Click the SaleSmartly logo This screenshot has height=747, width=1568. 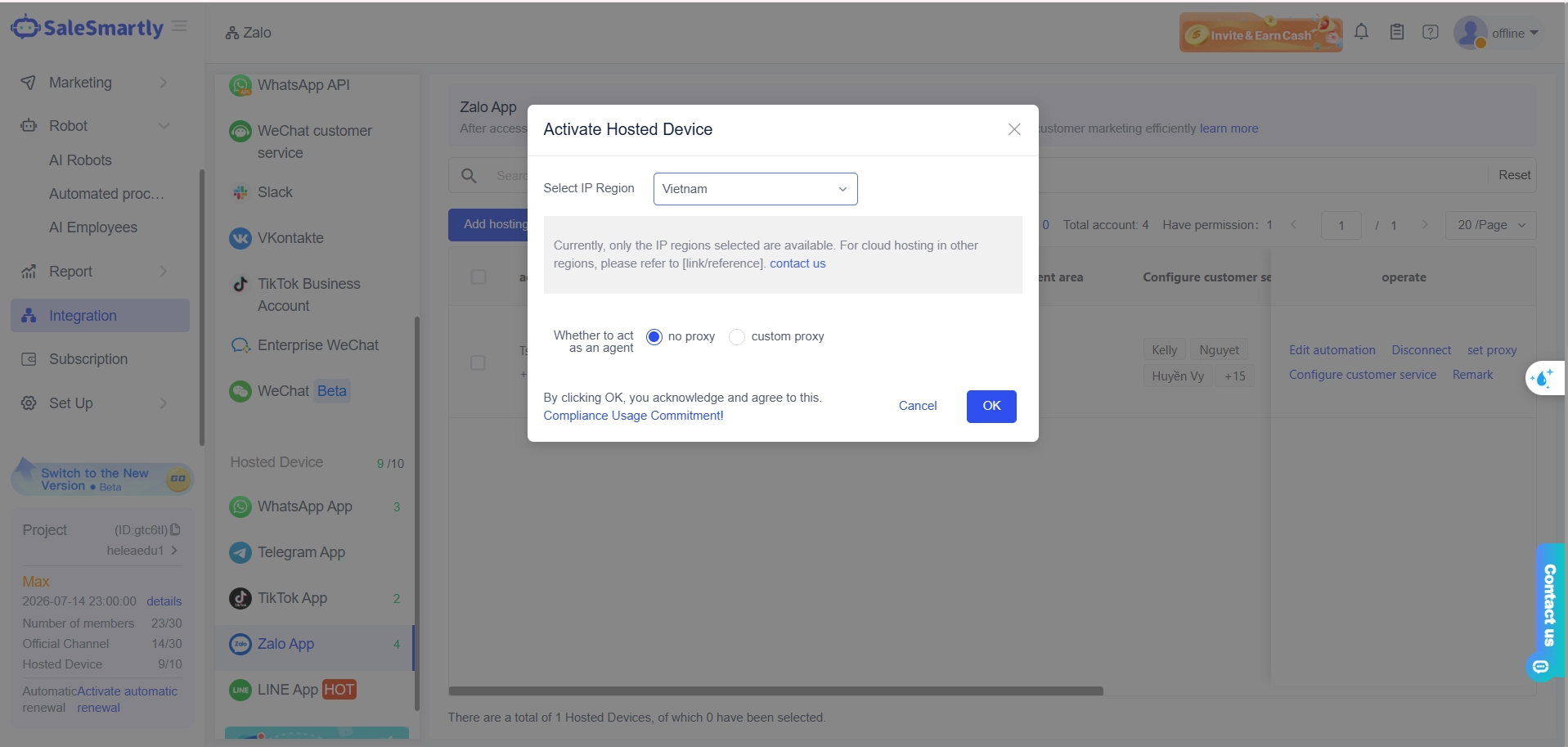(87, 27)
